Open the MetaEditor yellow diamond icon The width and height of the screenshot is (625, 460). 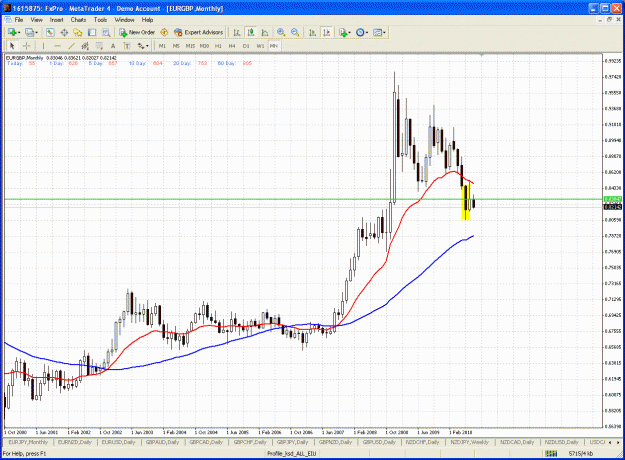(164, 32)
